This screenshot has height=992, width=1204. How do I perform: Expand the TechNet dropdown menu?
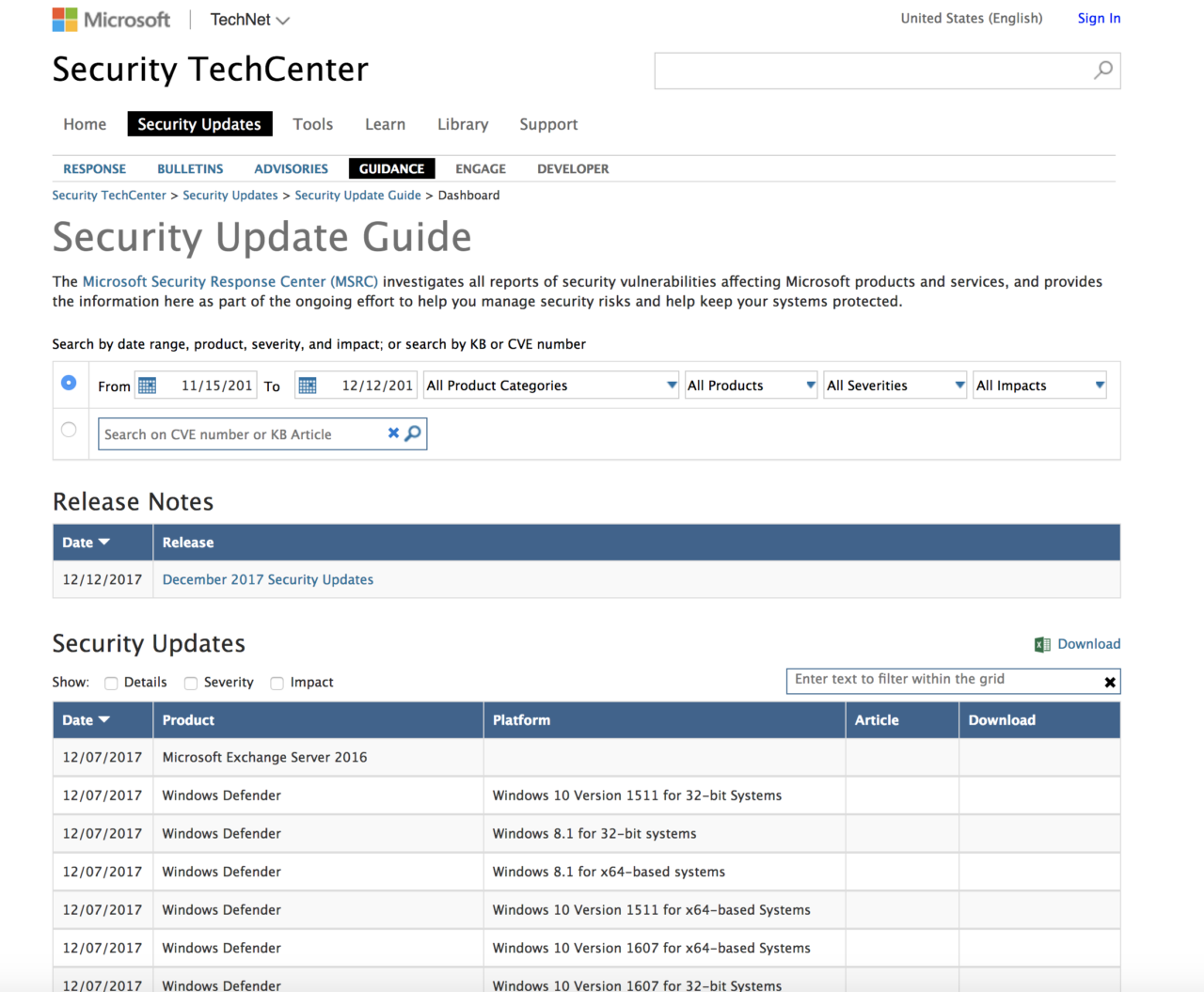[249, 20]
